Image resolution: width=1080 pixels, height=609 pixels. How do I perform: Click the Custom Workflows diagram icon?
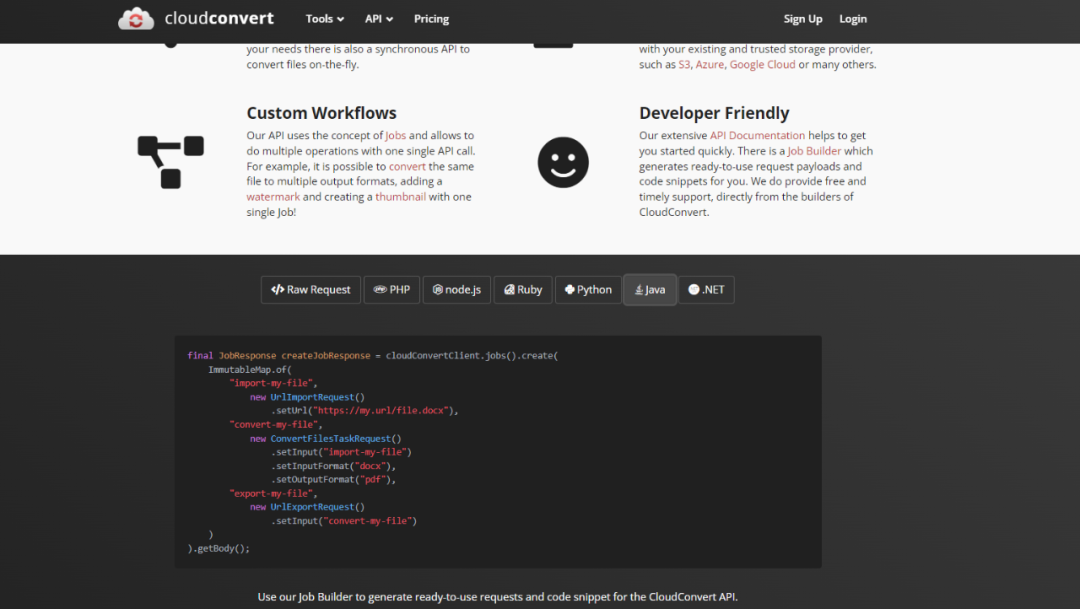(x=171, y=162)
